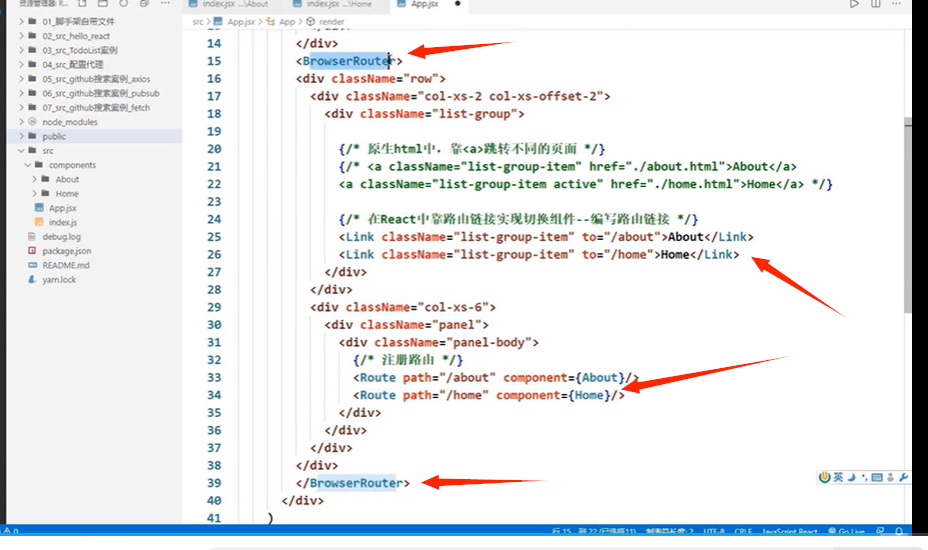Click the new folder icon in explorer header
928x550 pixels.
coord(103,4)
